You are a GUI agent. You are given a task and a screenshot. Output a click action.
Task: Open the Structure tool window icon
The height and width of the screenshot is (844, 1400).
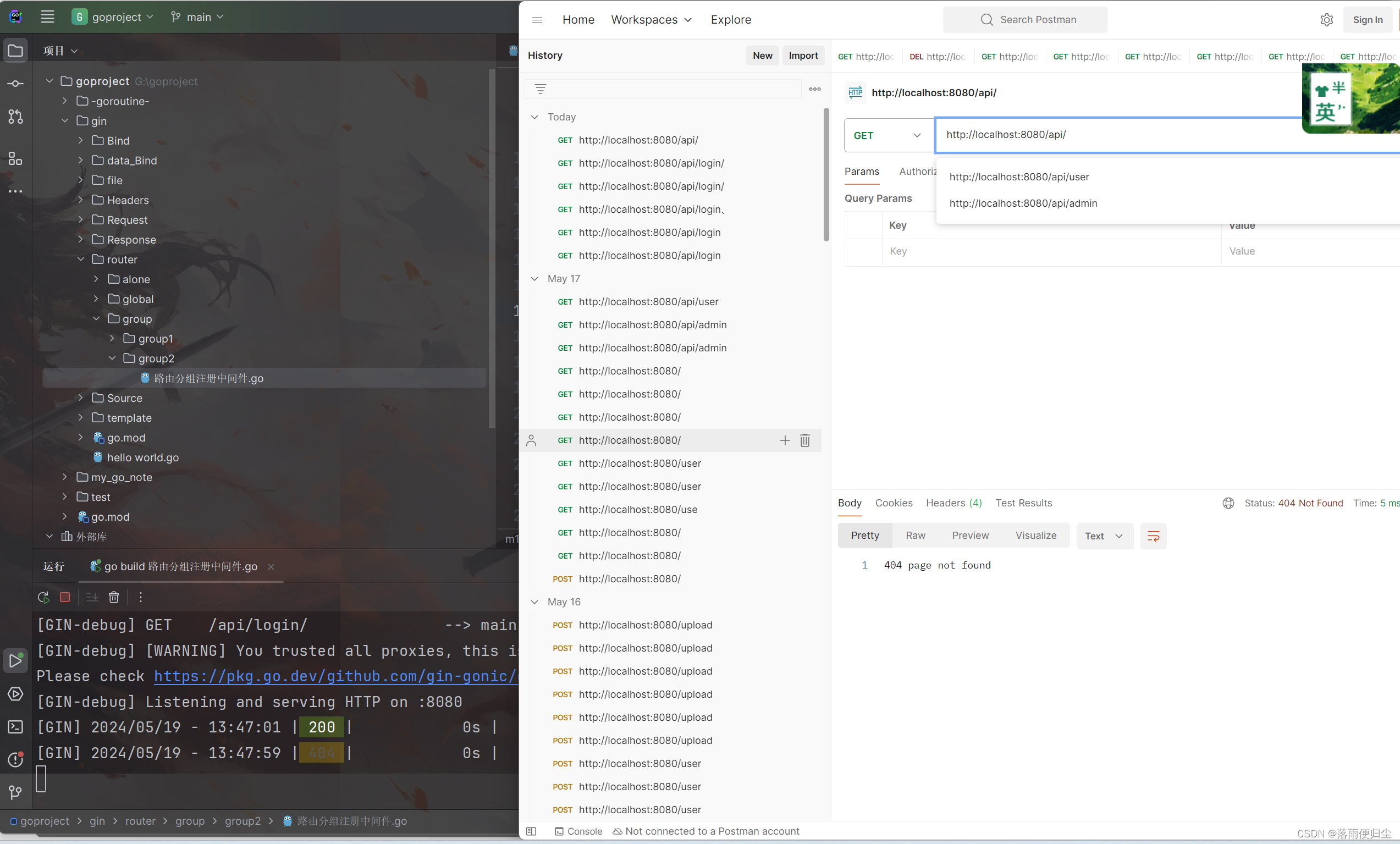(x=15, y=158)
